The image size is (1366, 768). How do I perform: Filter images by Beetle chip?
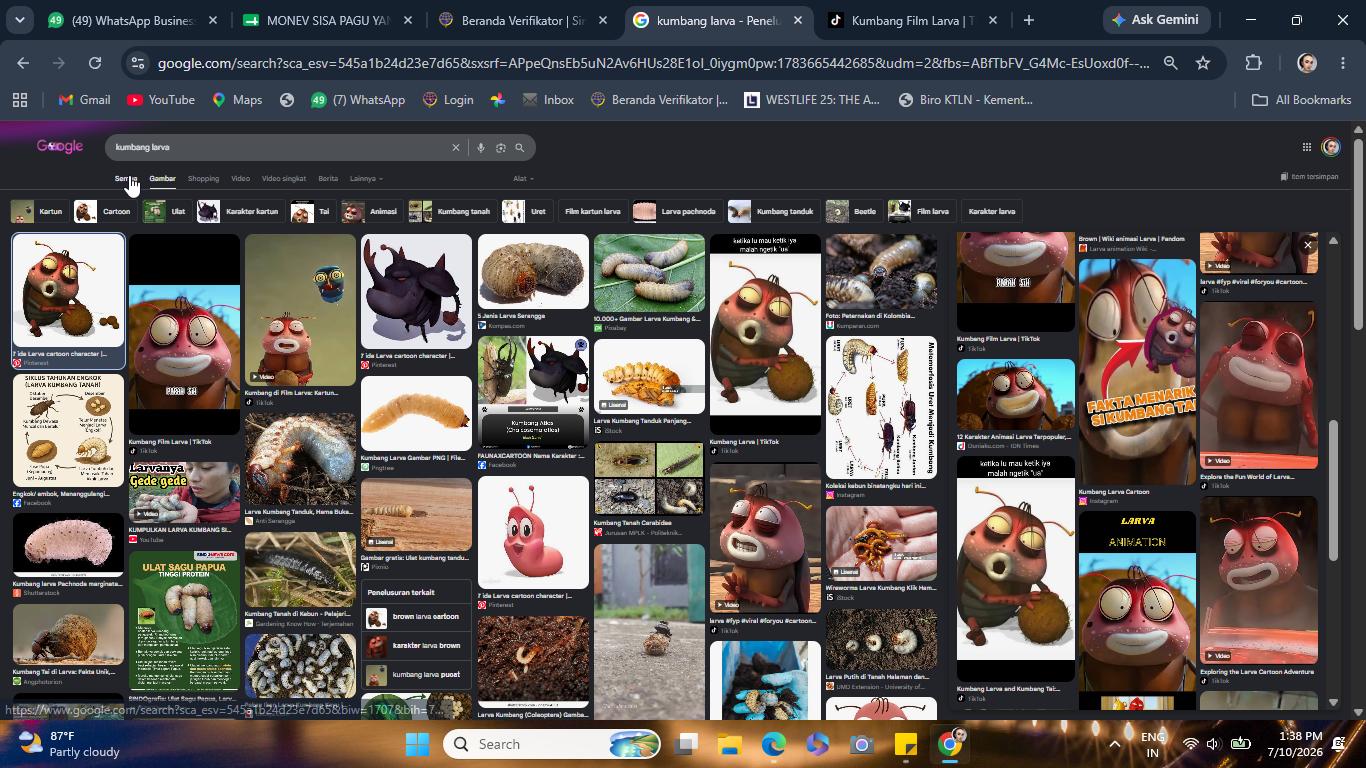point(852,211)
